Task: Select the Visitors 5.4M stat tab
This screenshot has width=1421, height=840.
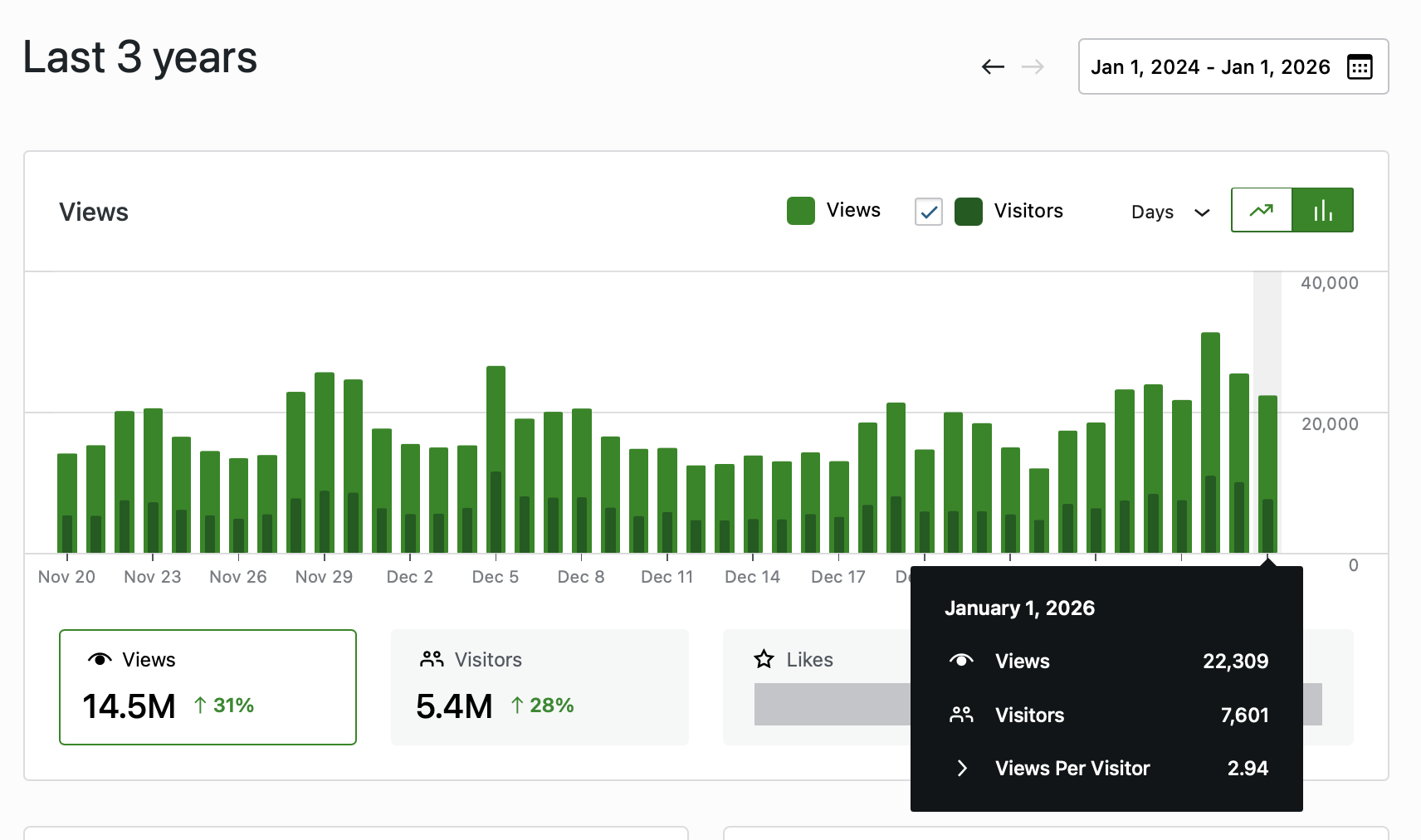Action: point(540,687)
